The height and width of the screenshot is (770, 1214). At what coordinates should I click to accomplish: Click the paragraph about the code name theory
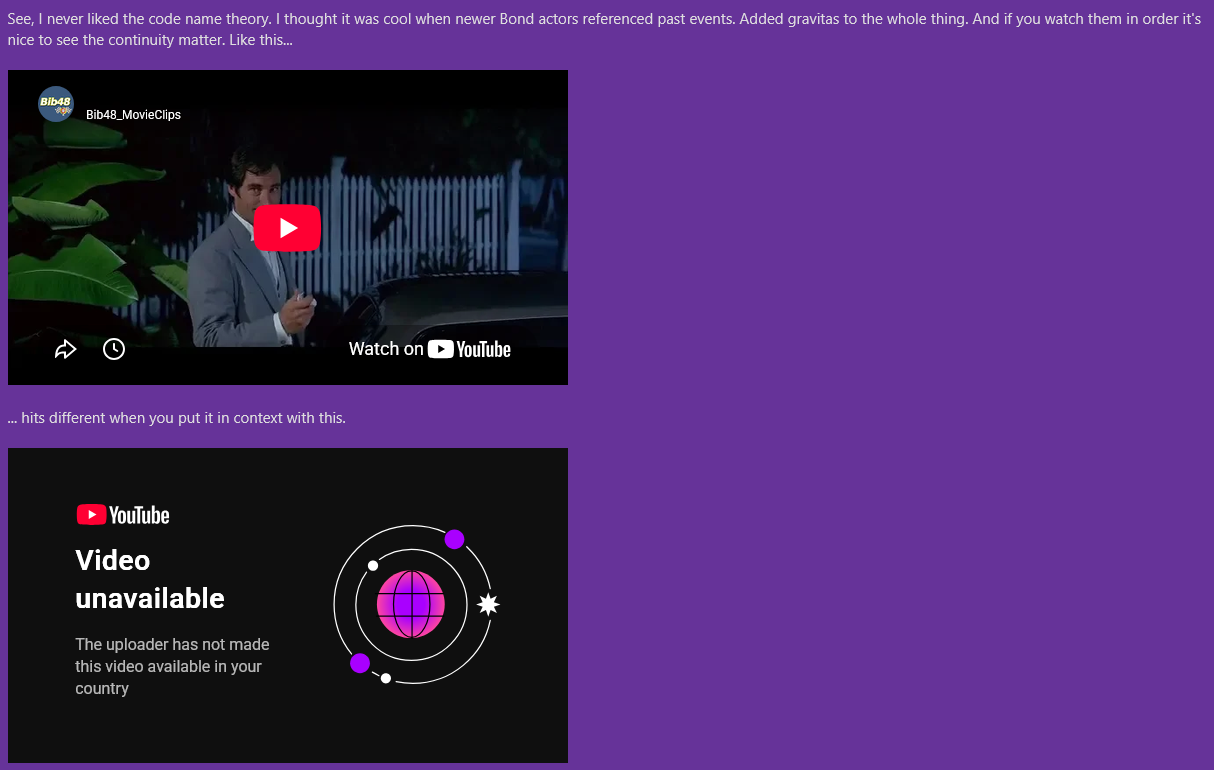[x=604, y=30]
